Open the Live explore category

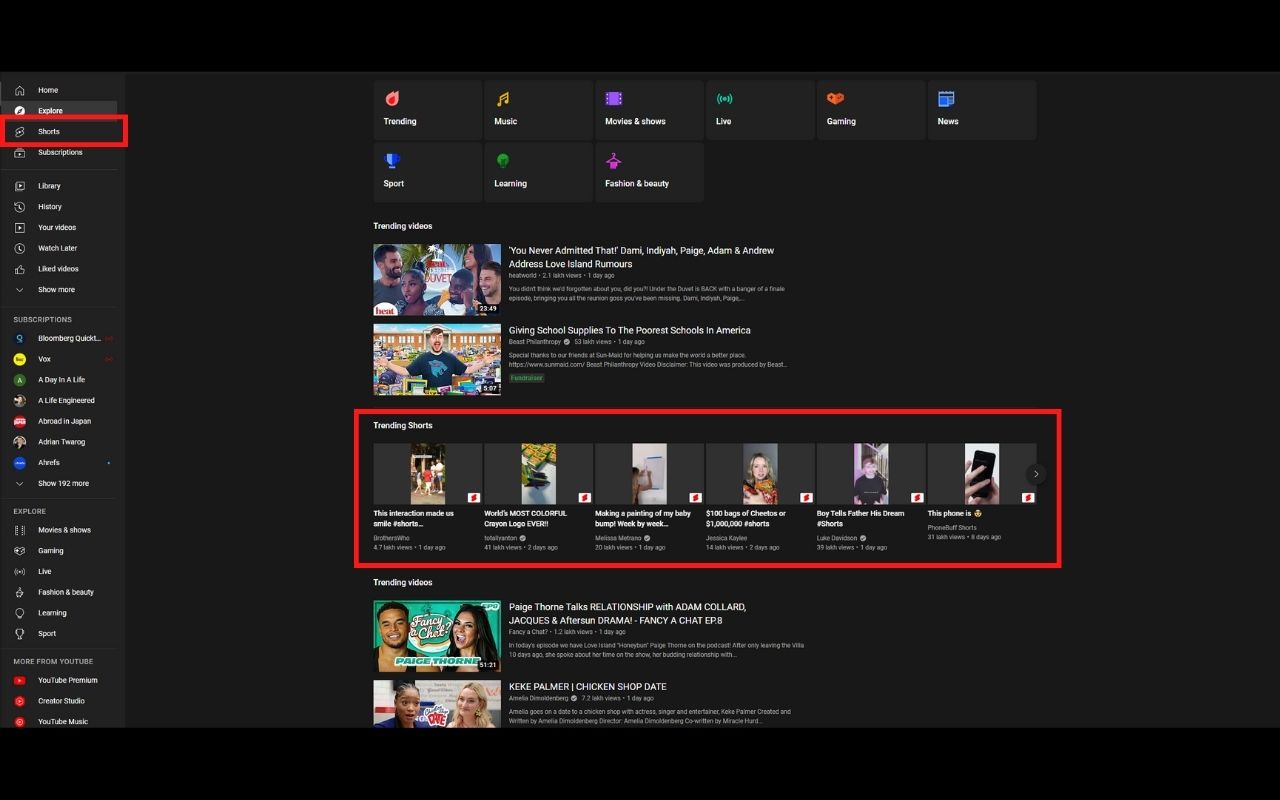pos(724,99)
